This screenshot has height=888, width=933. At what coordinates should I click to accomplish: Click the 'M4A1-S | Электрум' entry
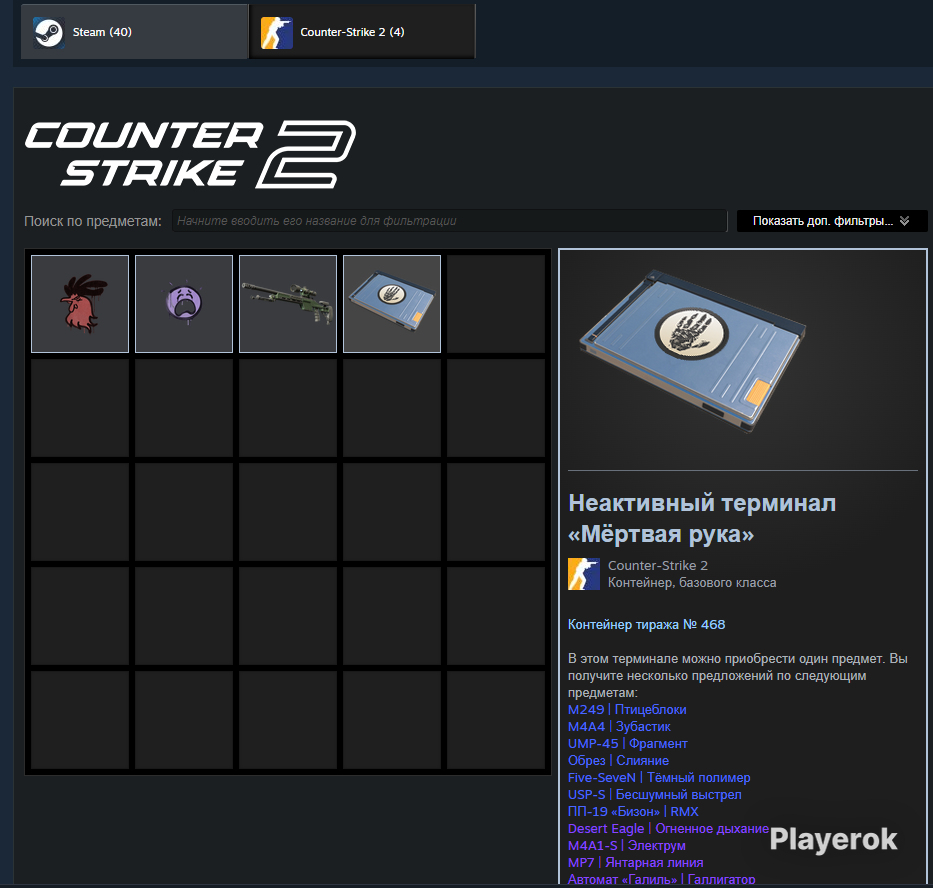[627, 846]
